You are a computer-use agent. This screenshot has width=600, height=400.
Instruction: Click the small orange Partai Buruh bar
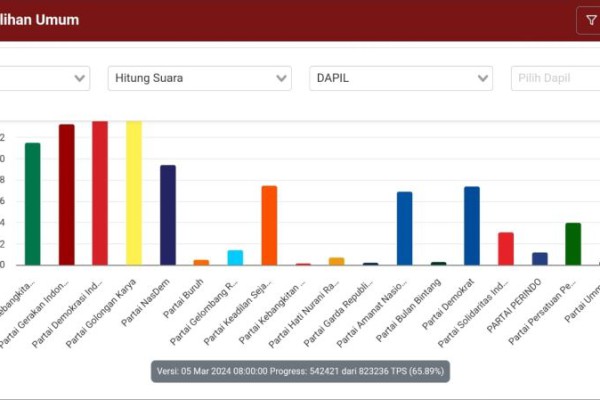point(201,263)
